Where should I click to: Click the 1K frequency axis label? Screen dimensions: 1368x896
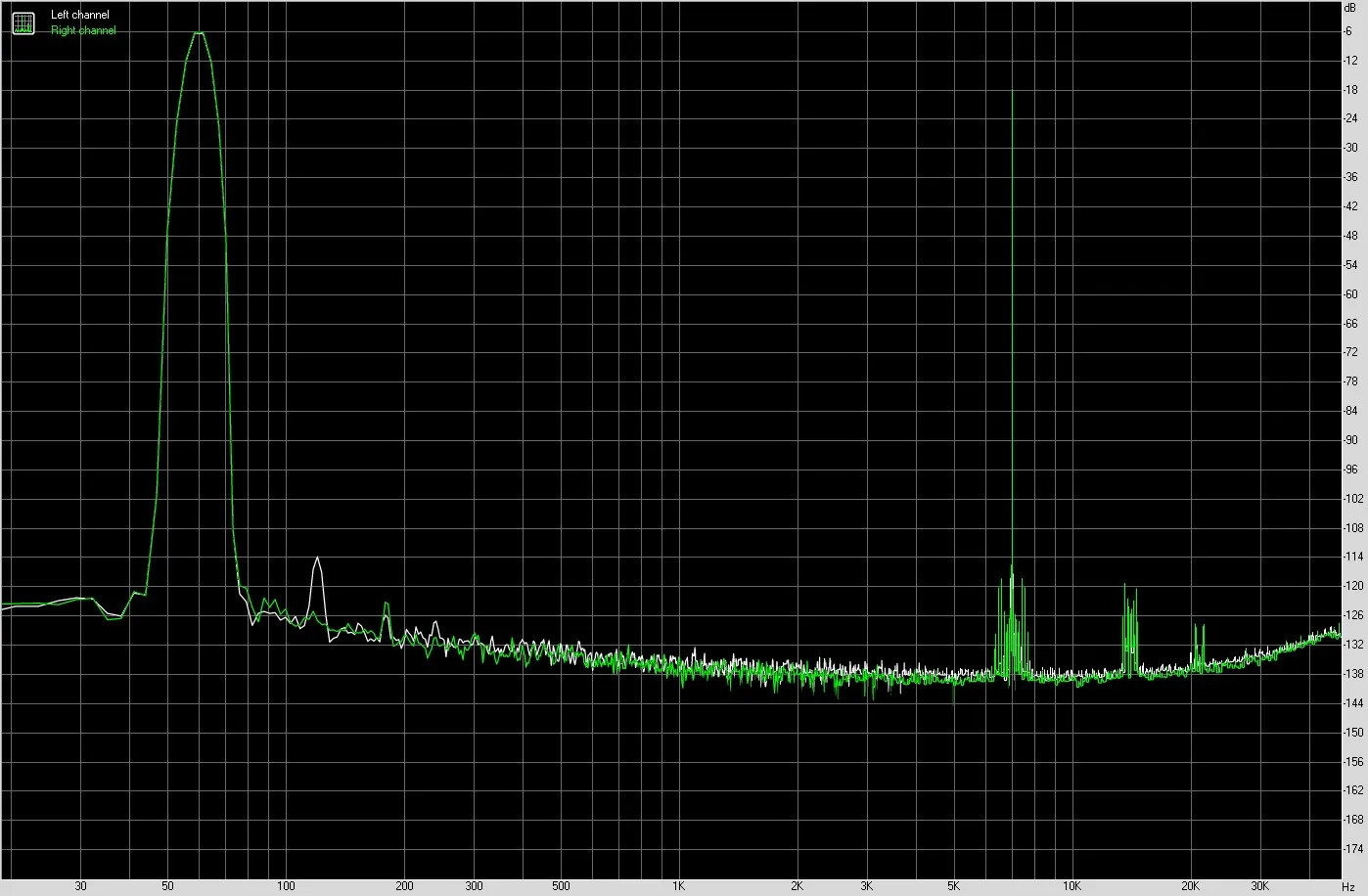point(678,886)
